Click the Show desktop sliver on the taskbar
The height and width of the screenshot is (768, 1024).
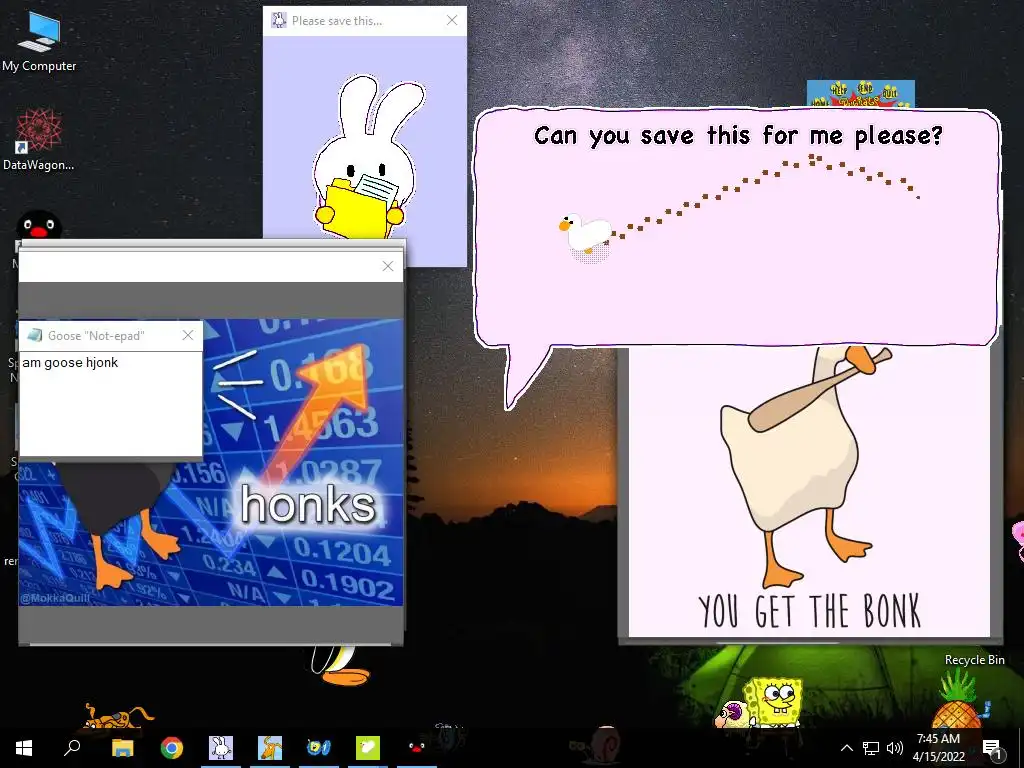pyautogui.click(x=1021, y=748)
